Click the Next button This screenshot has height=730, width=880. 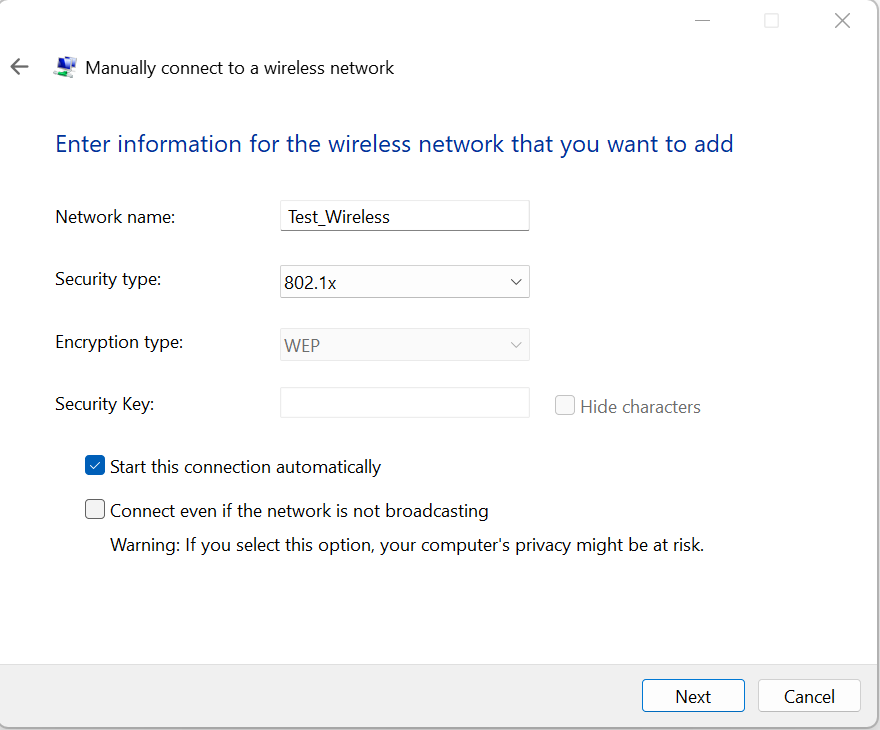point(693,696)
